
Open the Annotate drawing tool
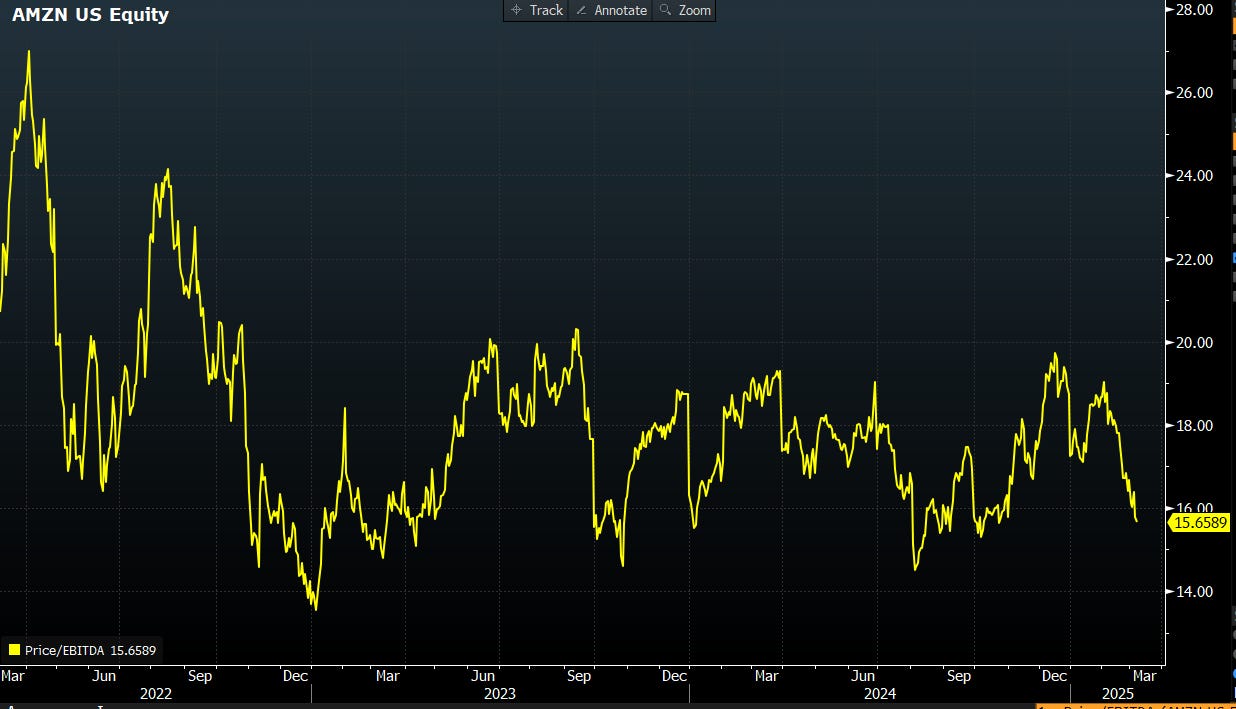[610, 10]
